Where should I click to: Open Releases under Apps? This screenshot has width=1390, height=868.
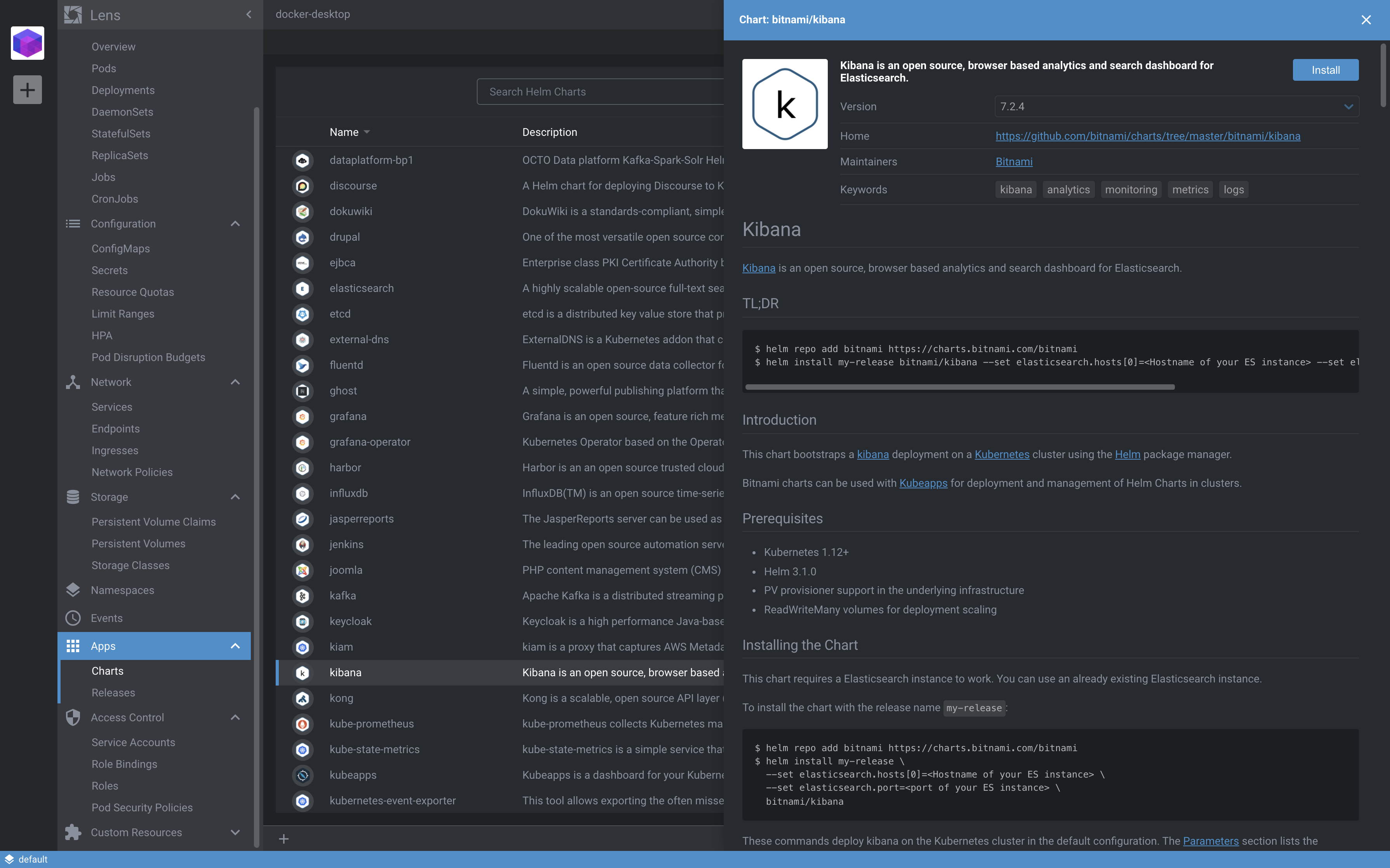[113, 693]
